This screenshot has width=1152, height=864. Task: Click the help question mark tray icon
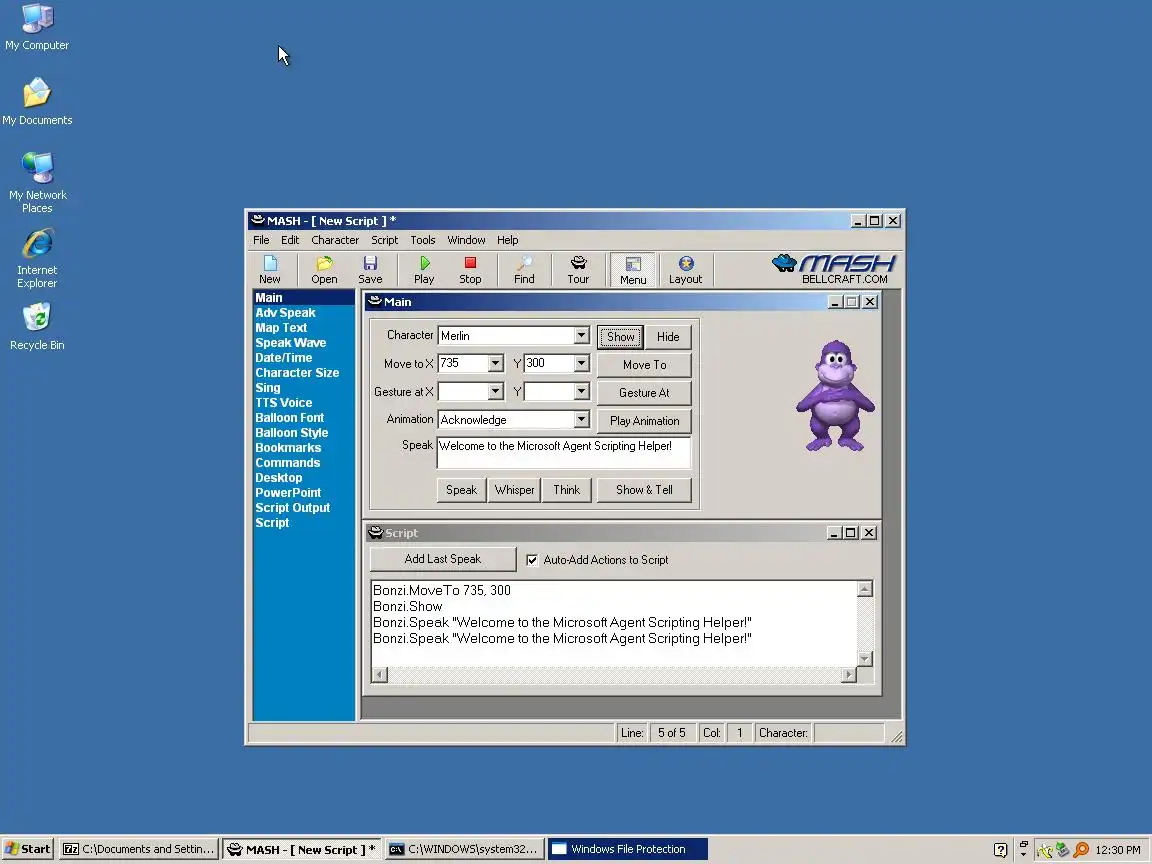(1000, 850)
